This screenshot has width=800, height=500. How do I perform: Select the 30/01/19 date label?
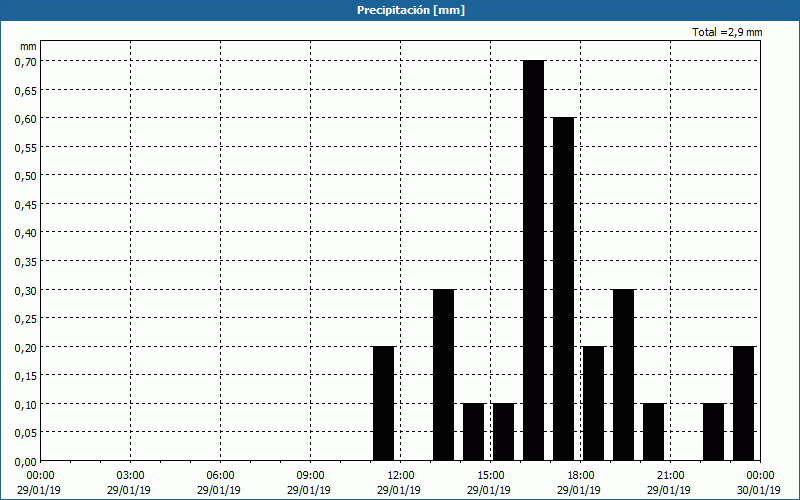(x=759, y=490)
